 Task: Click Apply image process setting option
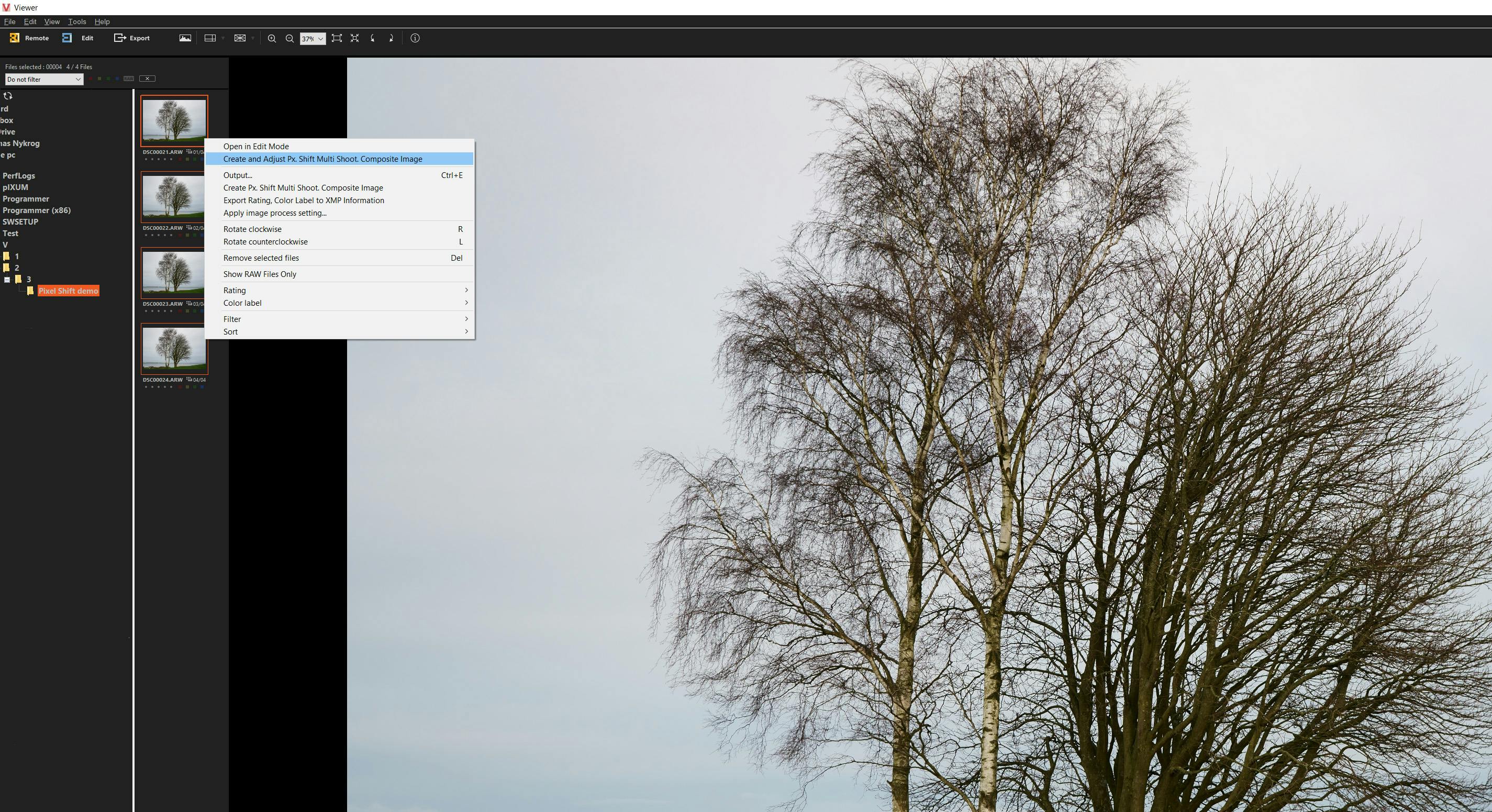click(275, 213)
